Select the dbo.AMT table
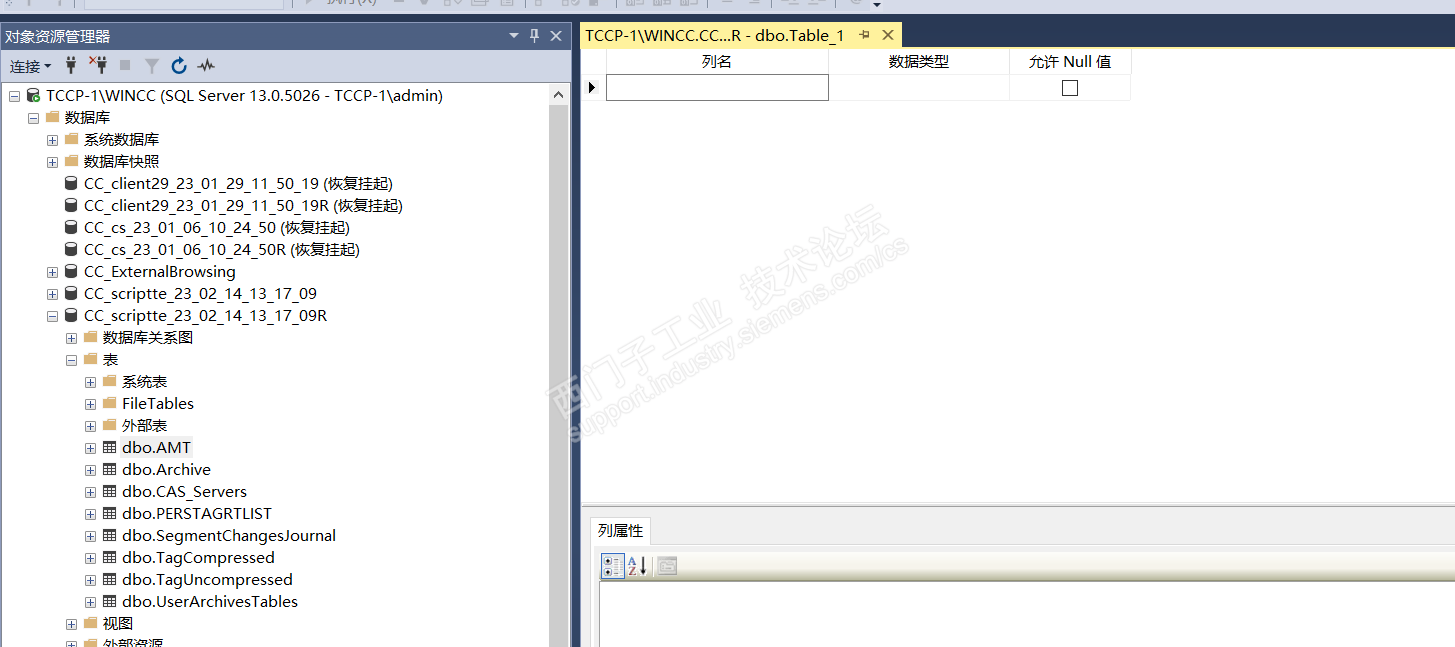Viewport: 1455px width, 647px height. coord(156,448)
